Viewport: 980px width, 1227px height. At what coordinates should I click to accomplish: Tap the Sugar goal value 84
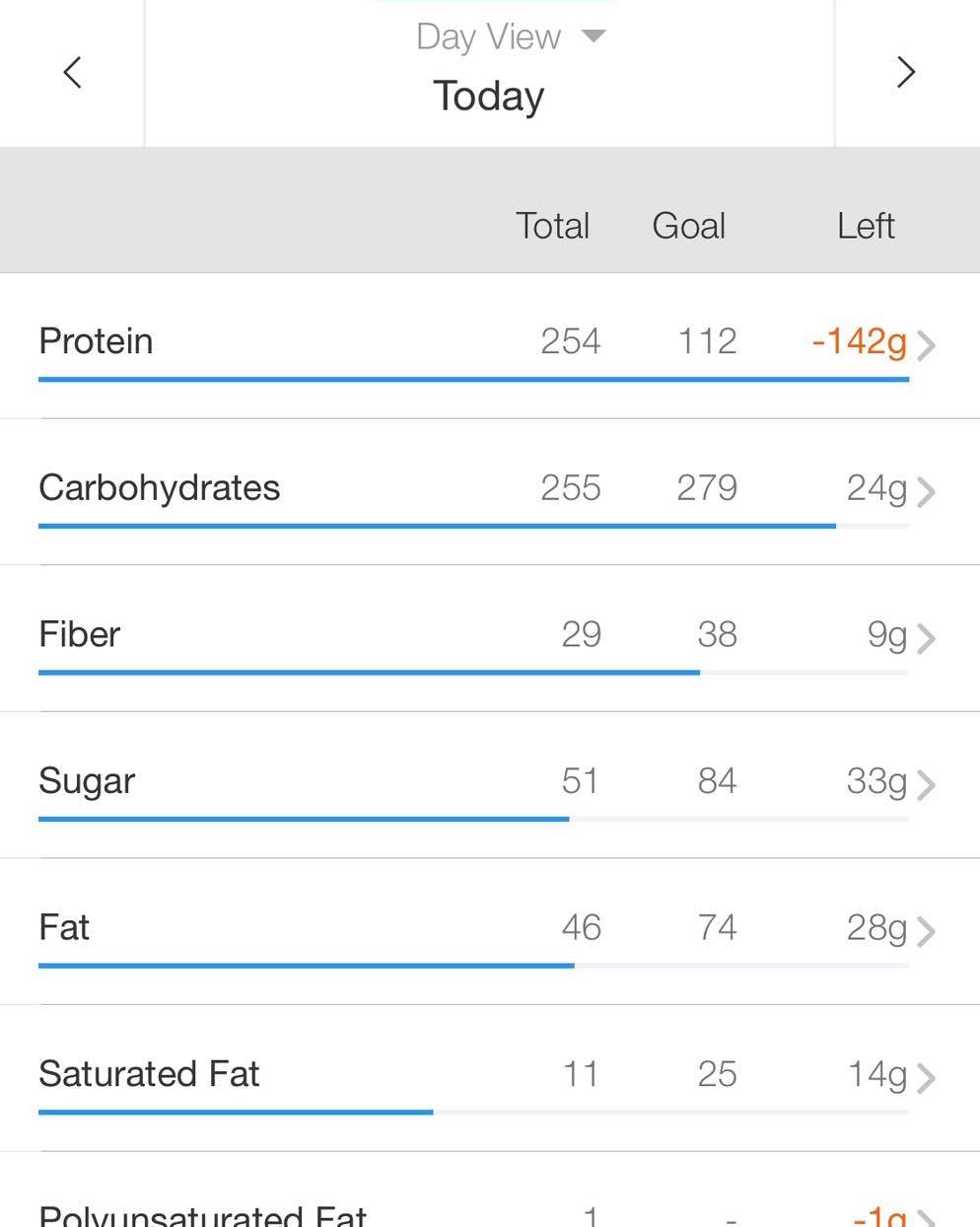tap(717, 781)
